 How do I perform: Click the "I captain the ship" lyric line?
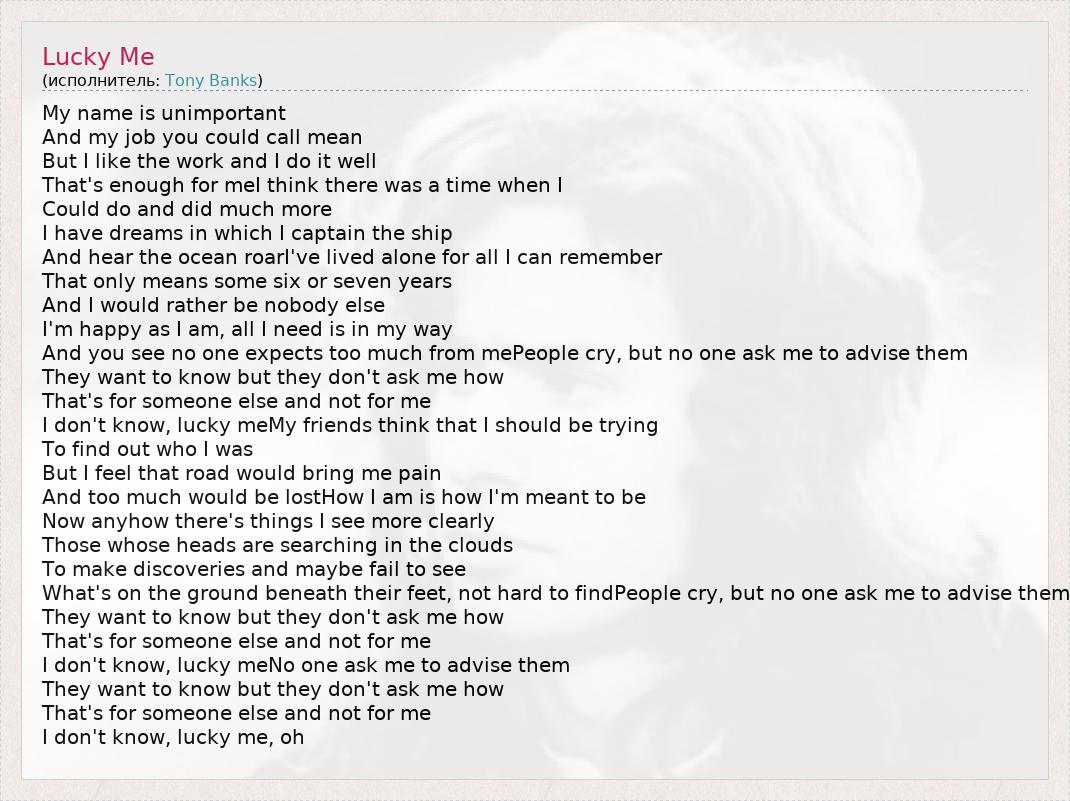point(247,233)
